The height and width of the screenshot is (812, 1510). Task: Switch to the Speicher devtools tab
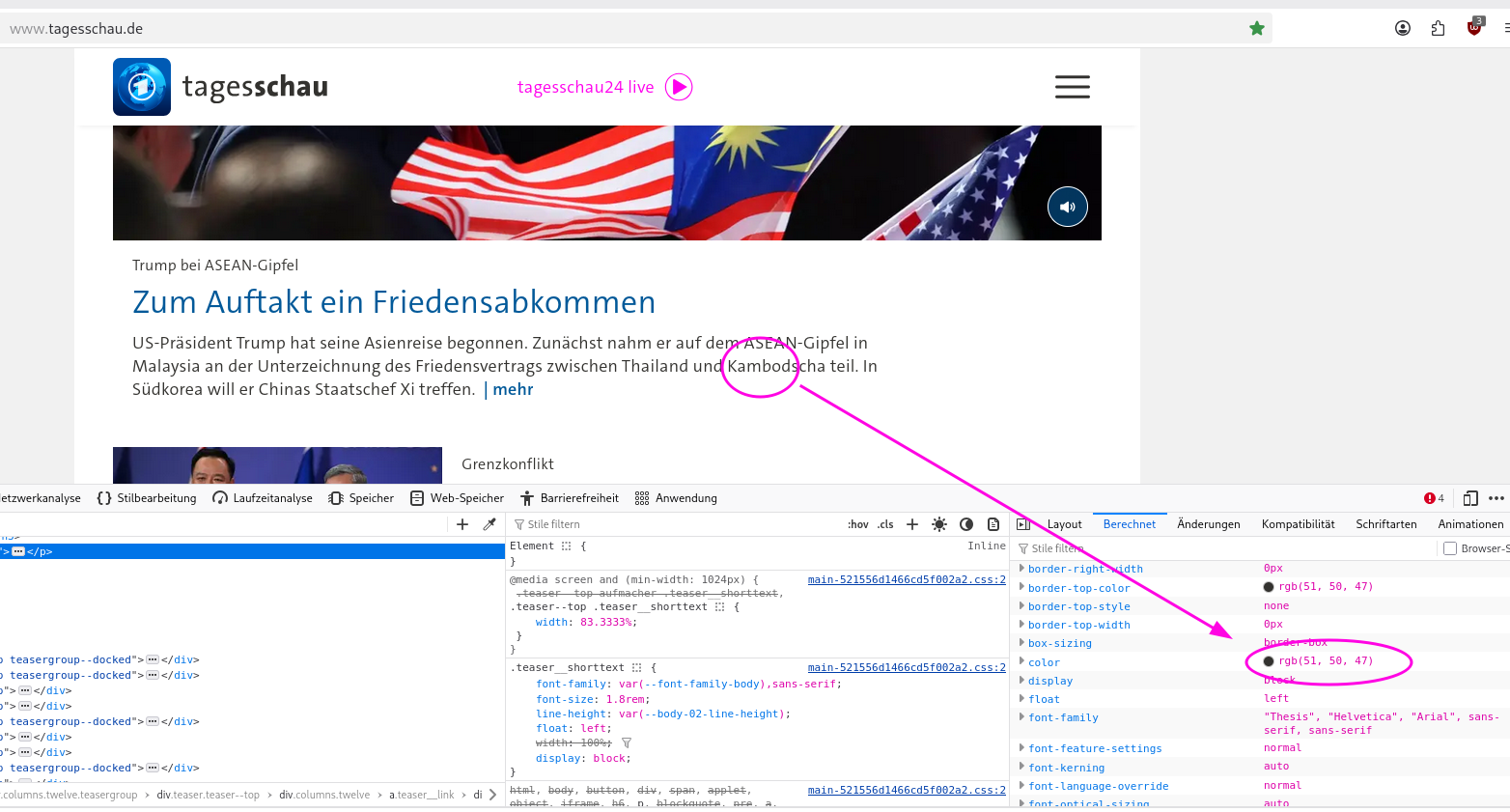[x=361, y=498]
